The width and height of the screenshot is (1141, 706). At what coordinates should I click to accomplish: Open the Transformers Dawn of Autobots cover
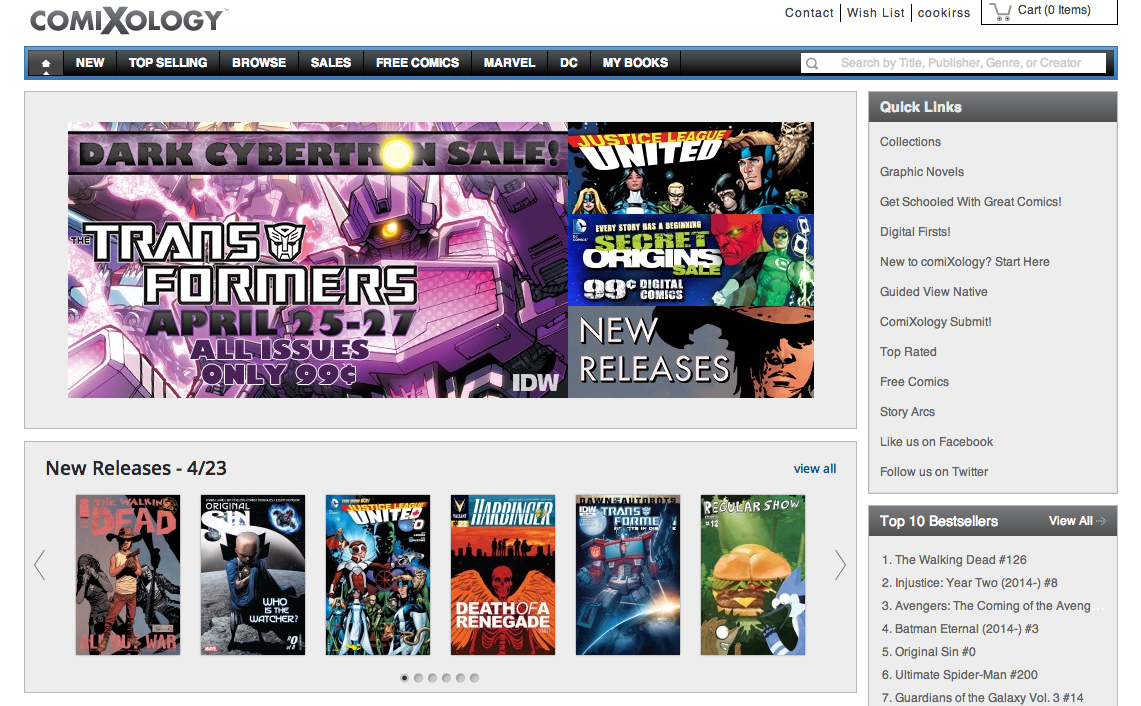pos(628,575)
